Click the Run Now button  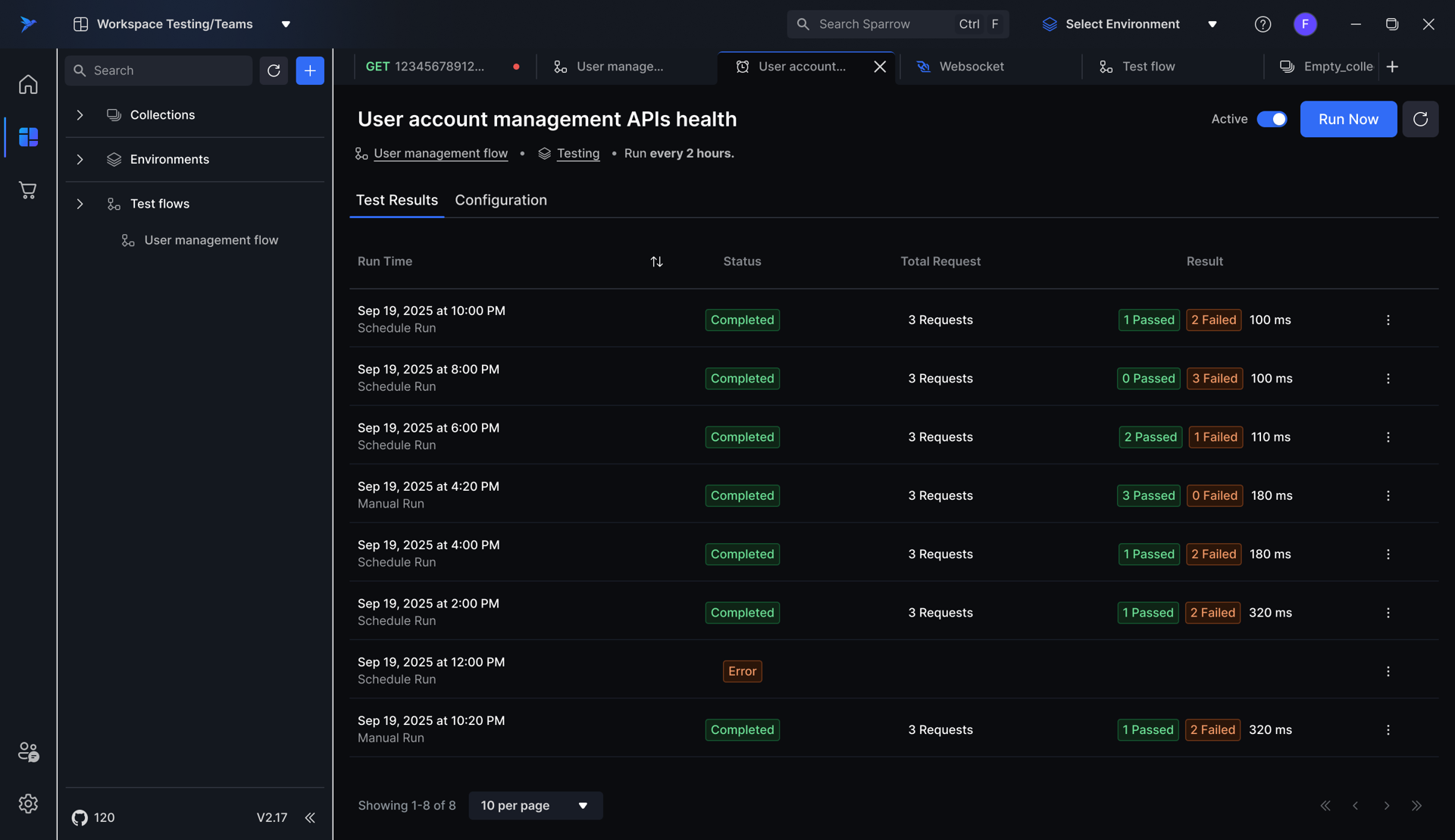[1348, 119]
